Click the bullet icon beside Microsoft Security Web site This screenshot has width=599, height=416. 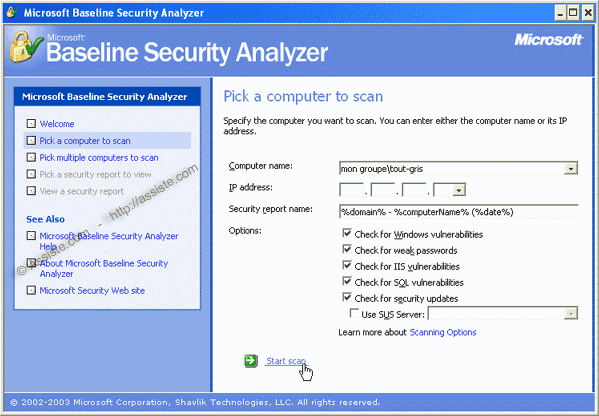click(x=31, y=290)
